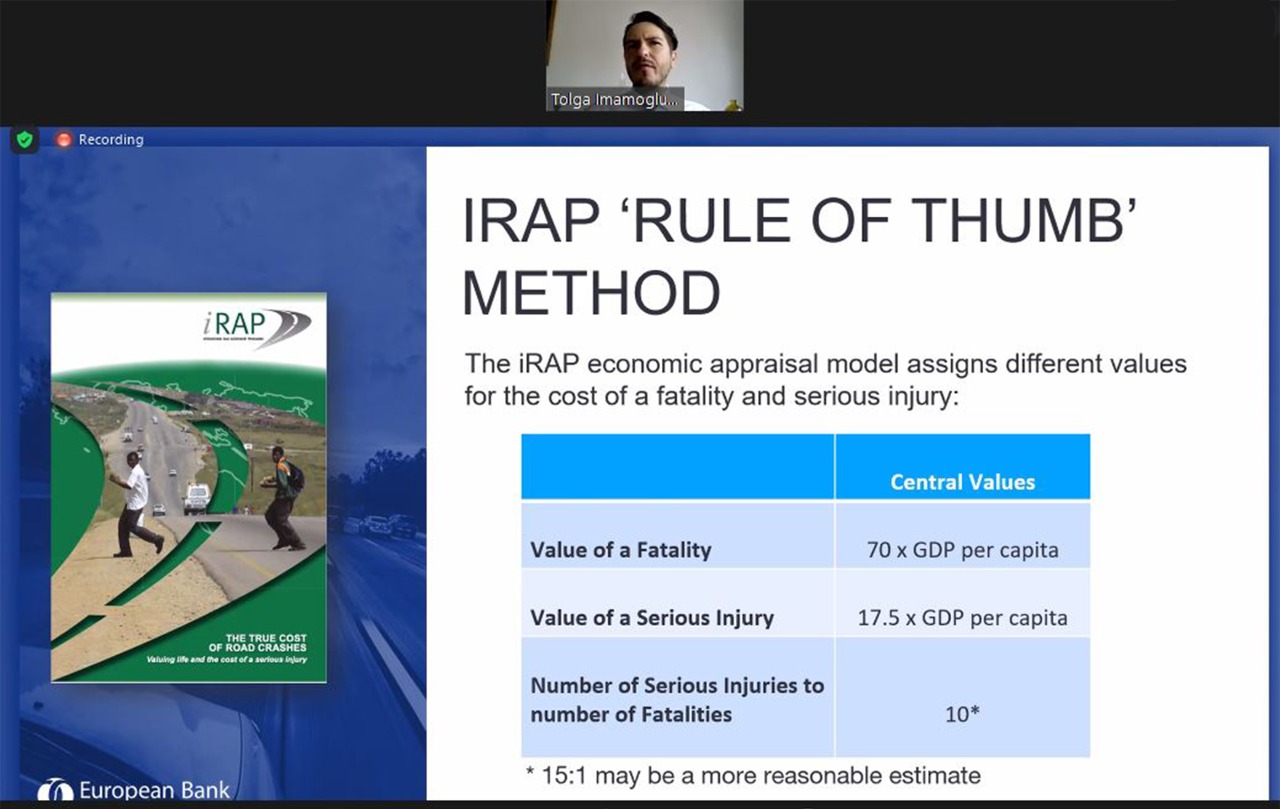The image size is (1280, 809).
Task: Click the pedestrian in the white shirt
Action: click(133, 503)
